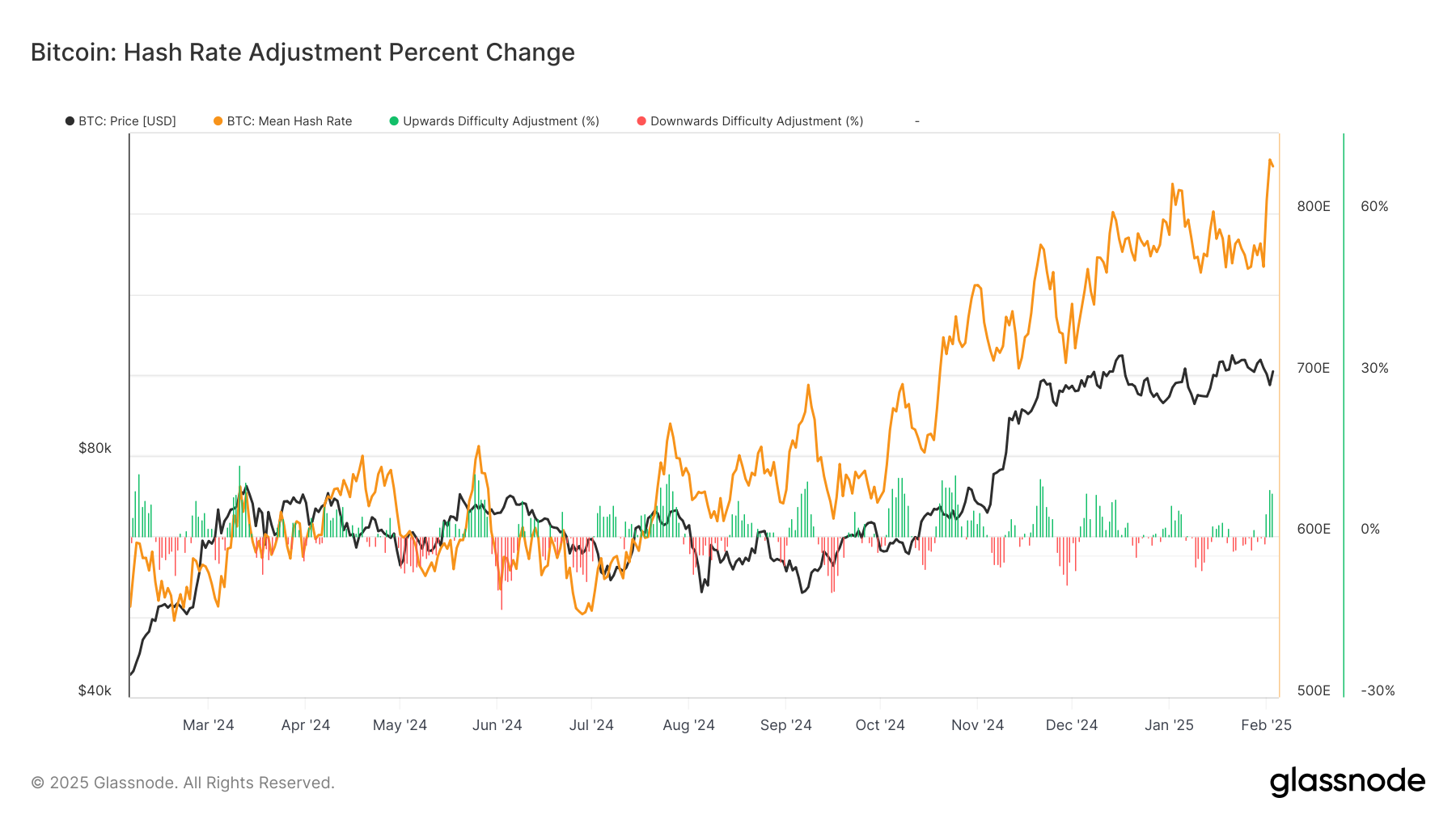The width and height of the screenshot is (1456, 819).
Task: Select the Feb '25 x-axis label
Action: pos(1266,725)
